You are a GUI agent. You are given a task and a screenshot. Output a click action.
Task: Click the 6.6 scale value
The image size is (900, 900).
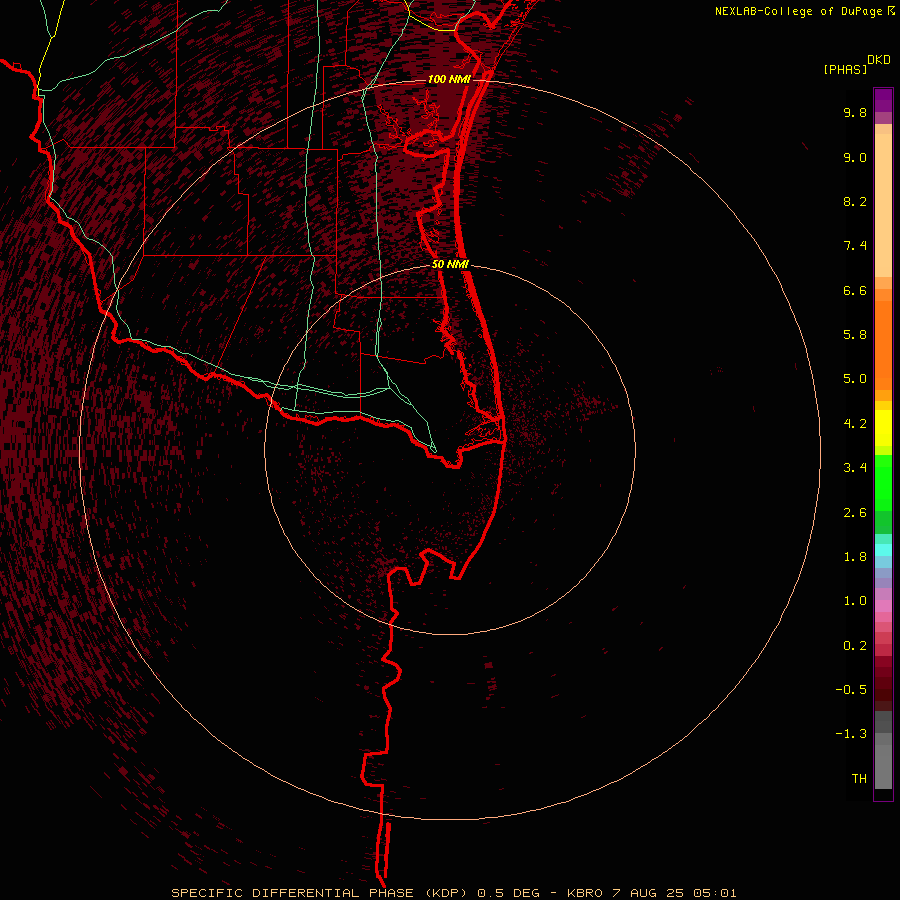pyautogui.click(x=855, y=290)
